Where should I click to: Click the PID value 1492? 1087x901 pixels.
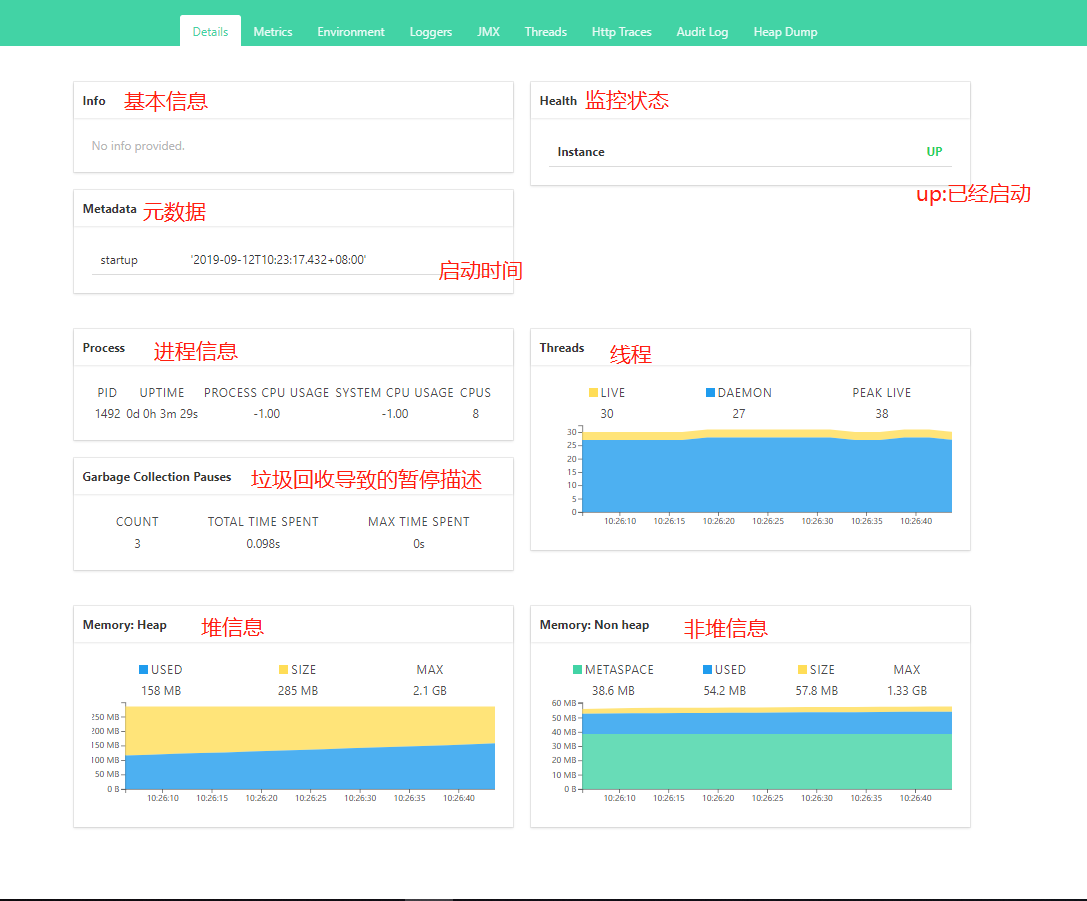click(x=107, y=414)
